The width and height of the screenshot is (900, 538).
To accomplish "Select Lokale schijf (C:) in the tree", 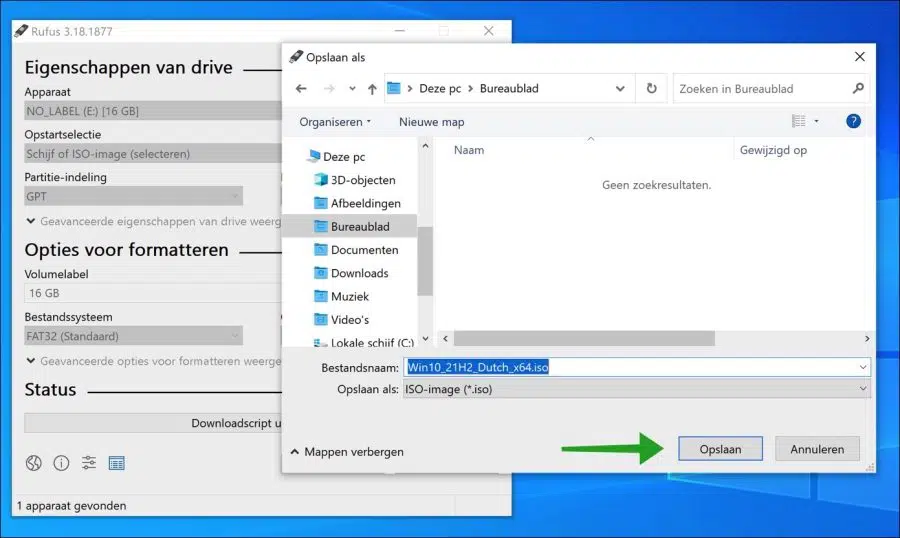I will 363,342.
